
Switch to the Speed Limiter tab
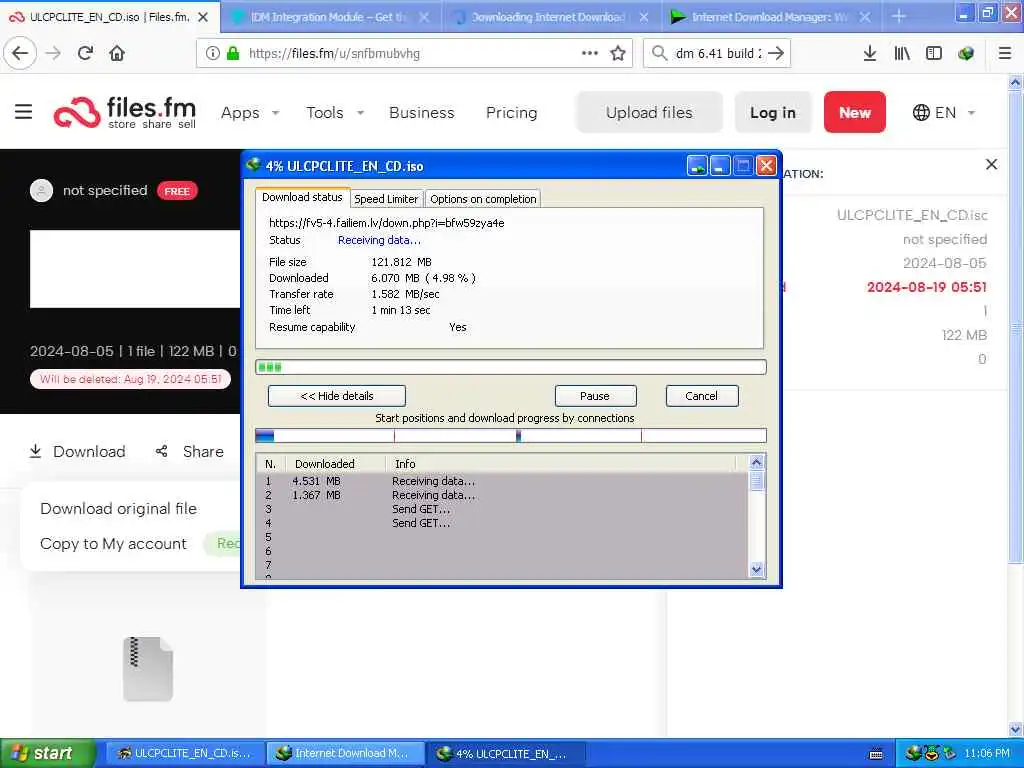(386, 199)
